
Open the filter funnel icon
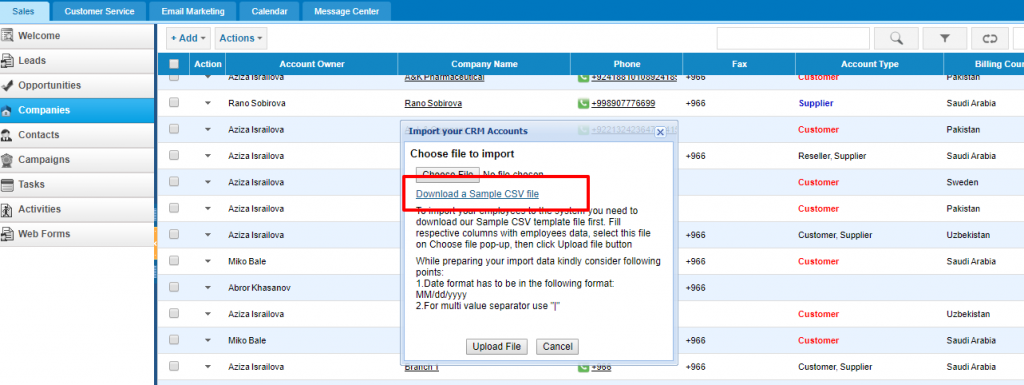[x=944, y=38]
